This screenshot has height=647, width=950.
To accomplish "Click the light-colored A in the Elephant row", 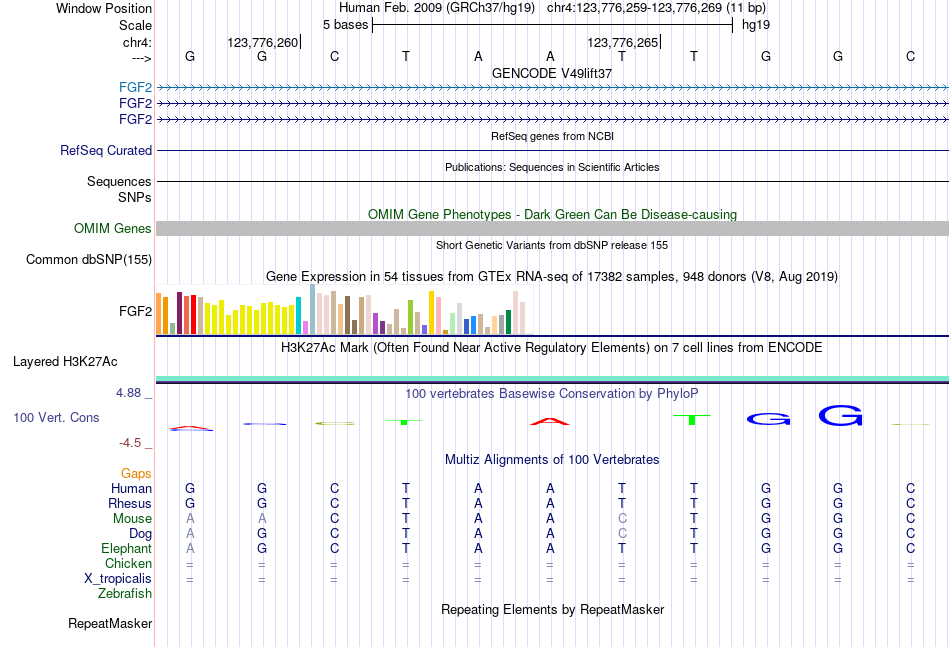I will (x=190, y=548).
